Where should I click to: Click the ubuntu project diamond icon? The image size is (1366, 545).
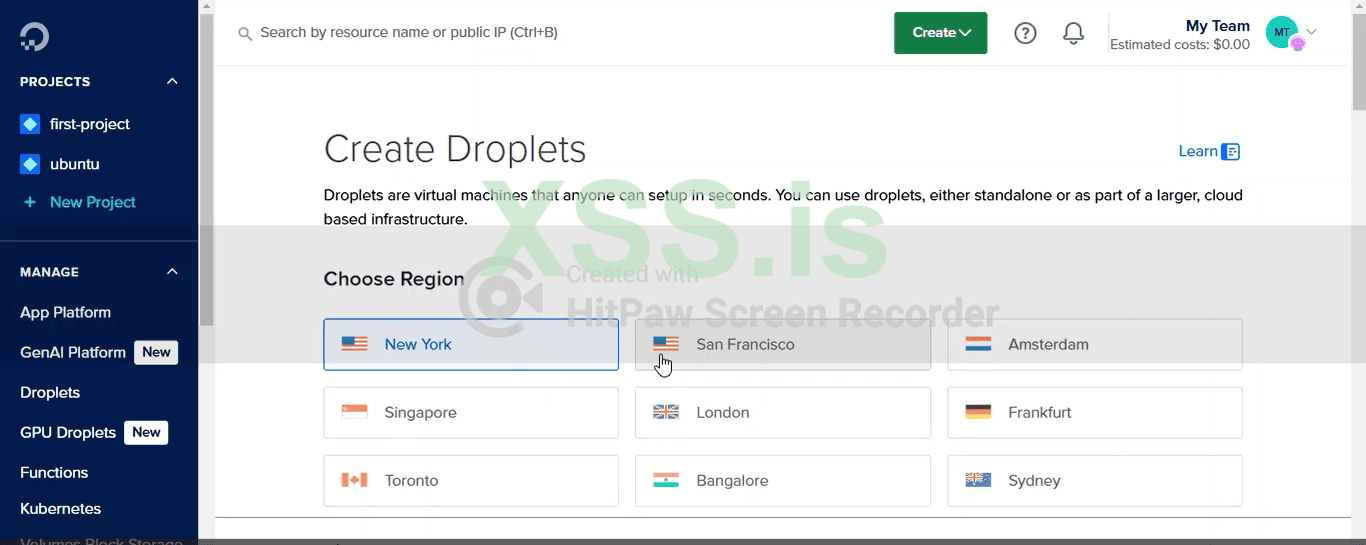30,164
